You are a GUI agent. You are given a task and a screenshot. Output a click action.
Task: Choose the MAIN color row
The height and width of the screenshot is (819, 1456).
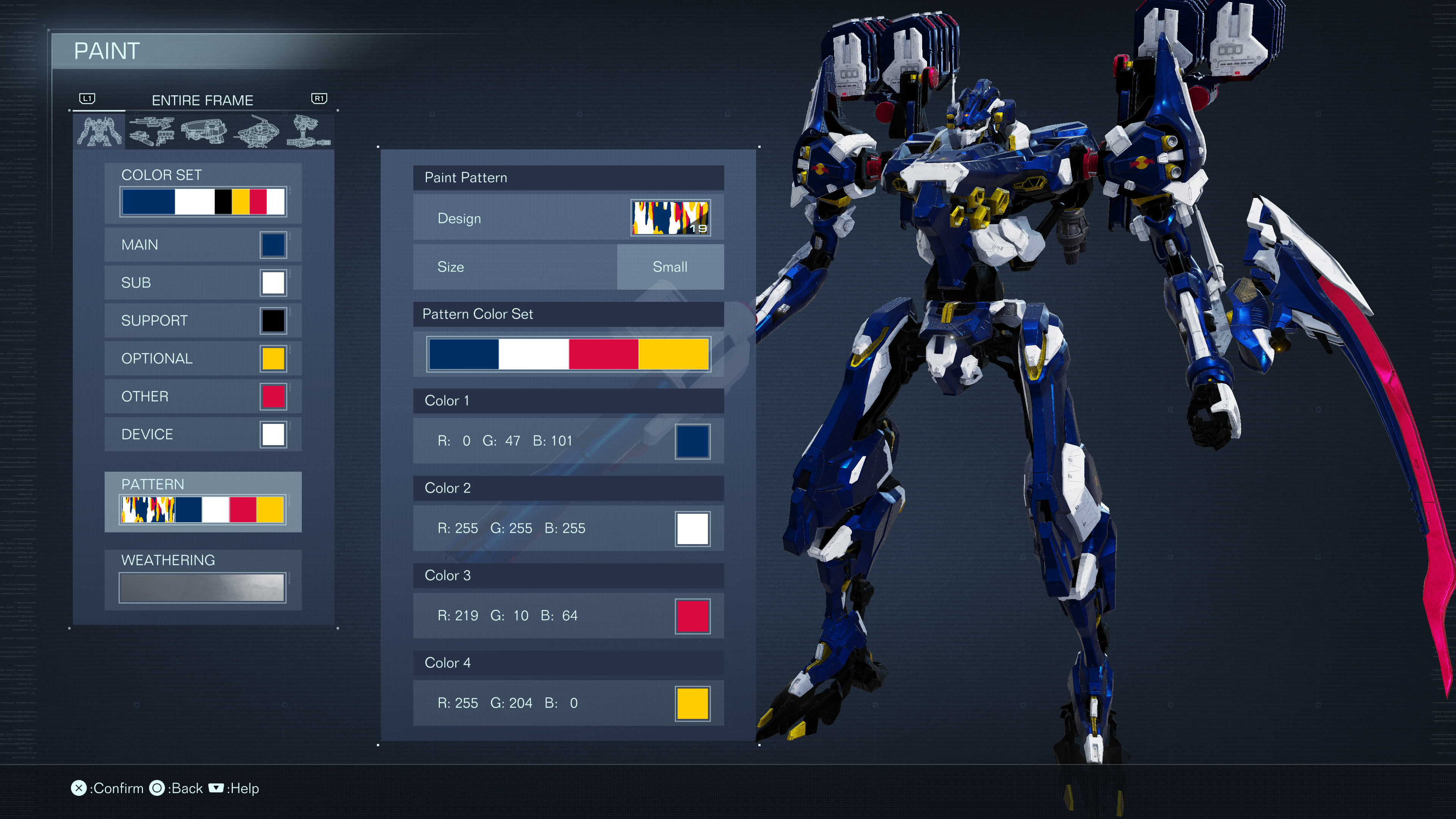point(203,245)
